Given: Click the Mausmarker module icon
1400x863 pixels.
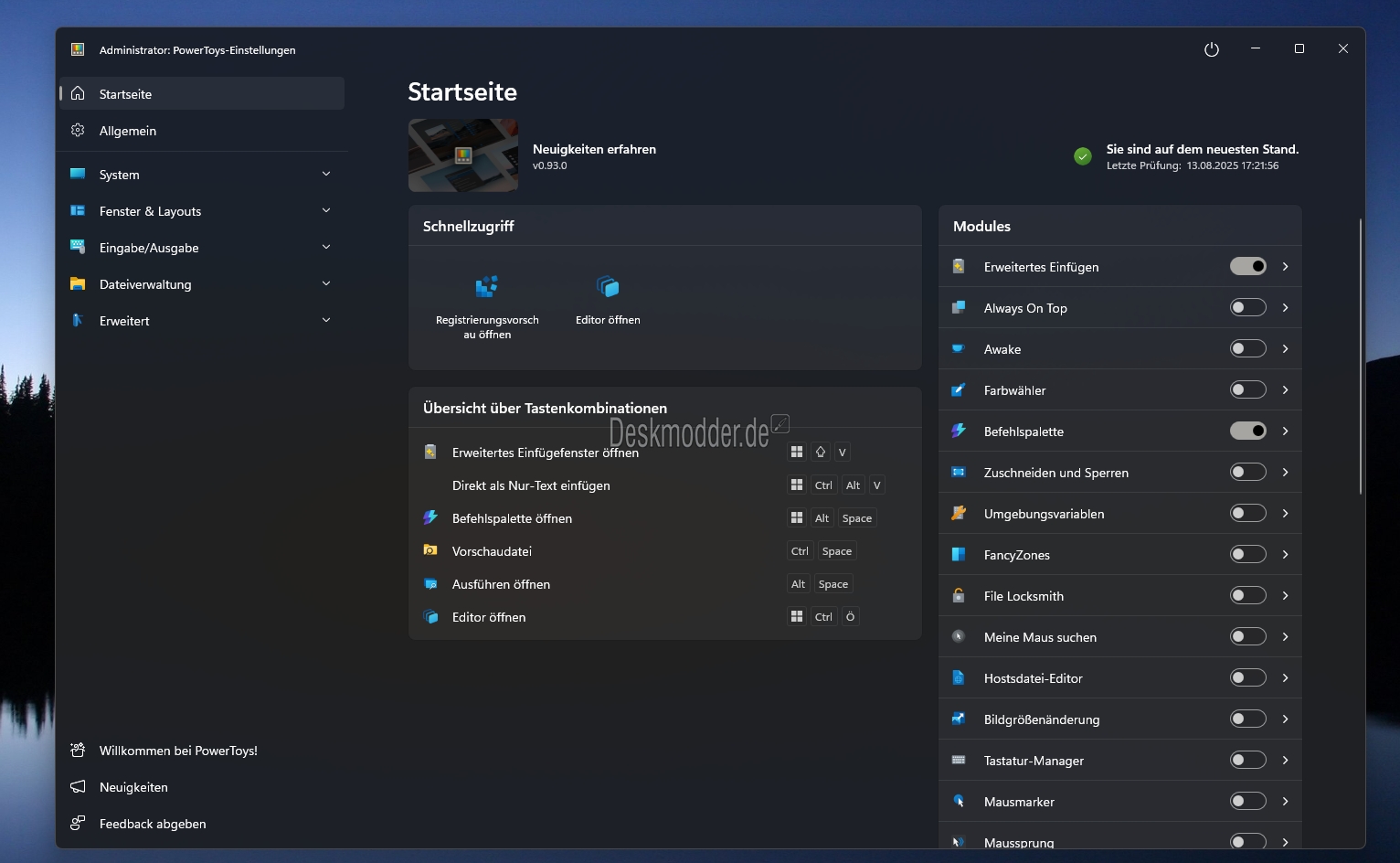Looking at the screenshot, I should tap(959, 801).
